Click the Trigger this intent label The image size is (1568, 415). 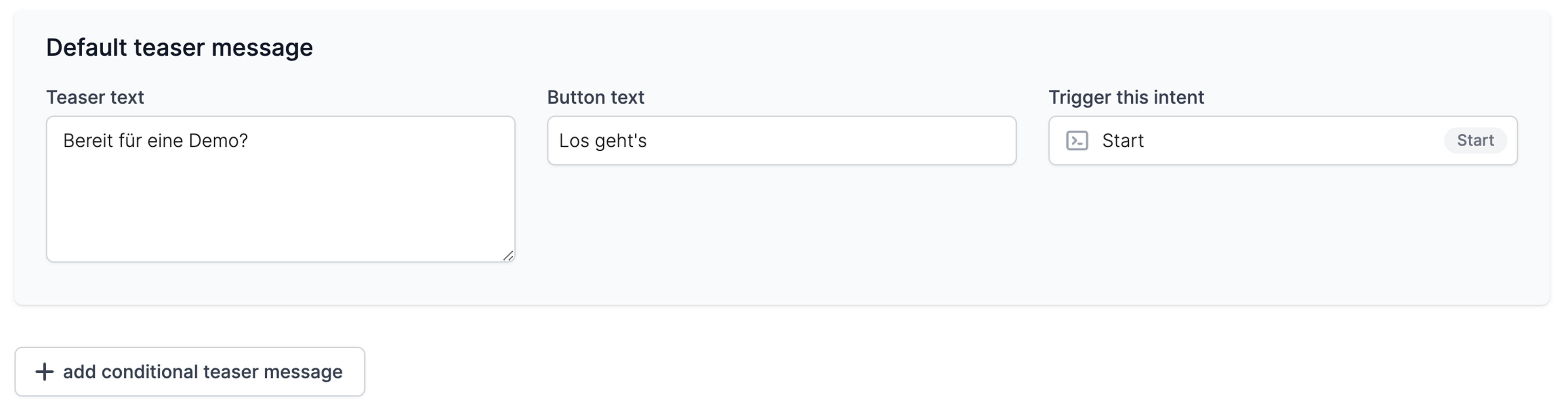[x=1126, y=98]
